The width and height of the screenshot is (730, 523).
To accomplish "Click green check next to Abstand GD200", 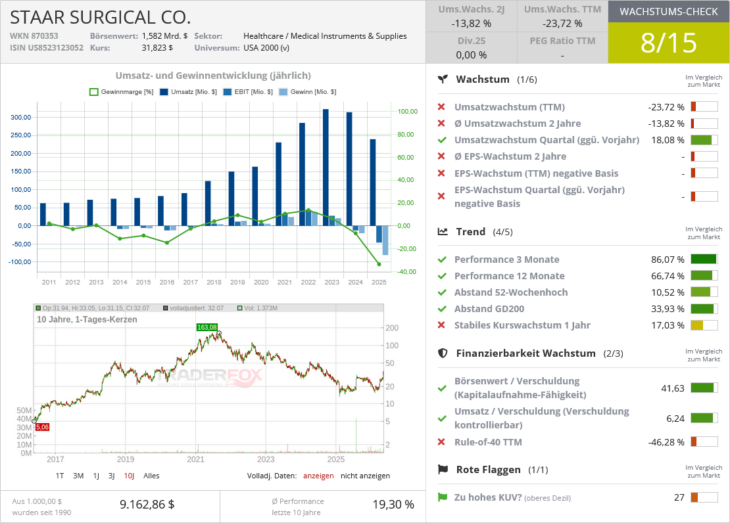I will coord(442,309).
